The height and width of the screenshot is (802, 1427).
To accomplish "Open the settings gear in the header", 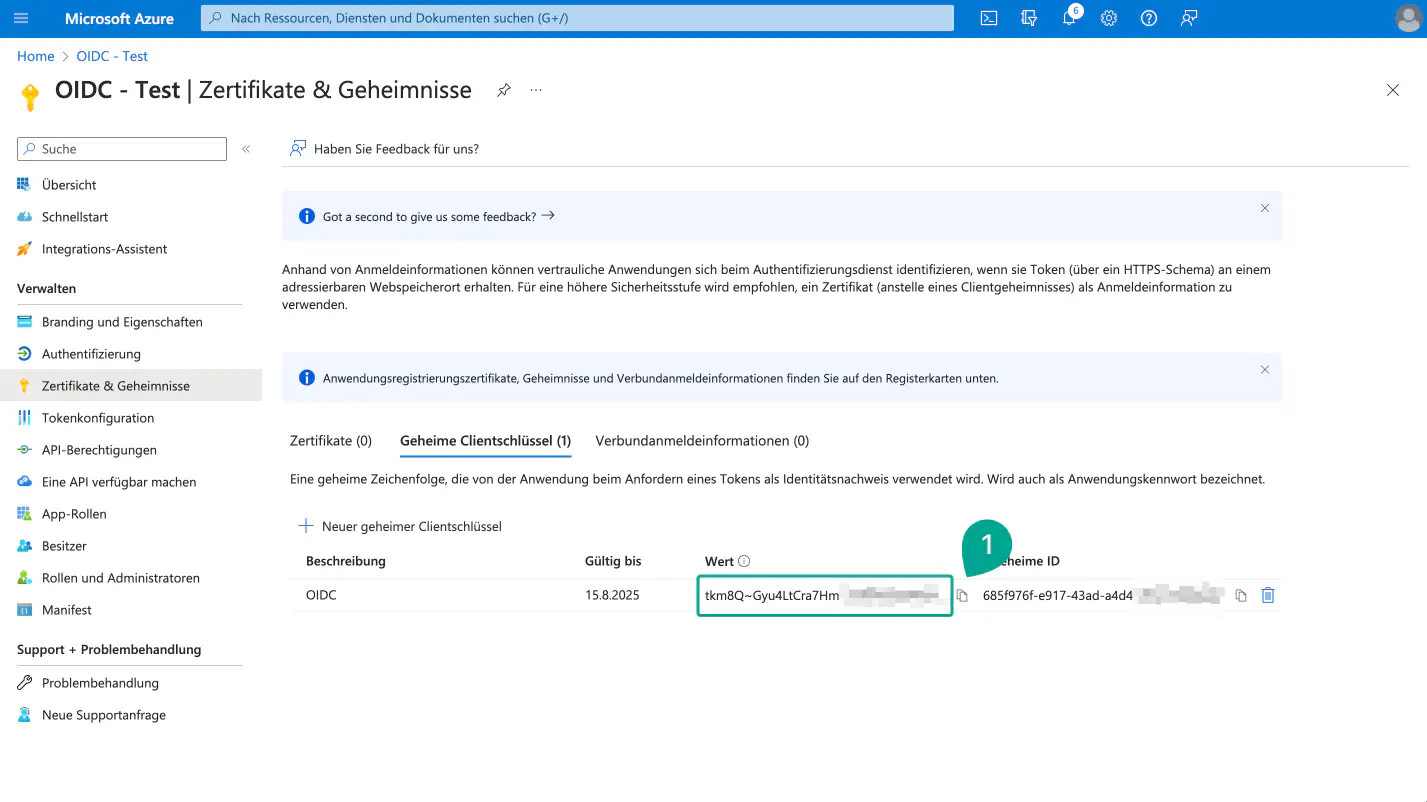I will tap(1109, 18).
